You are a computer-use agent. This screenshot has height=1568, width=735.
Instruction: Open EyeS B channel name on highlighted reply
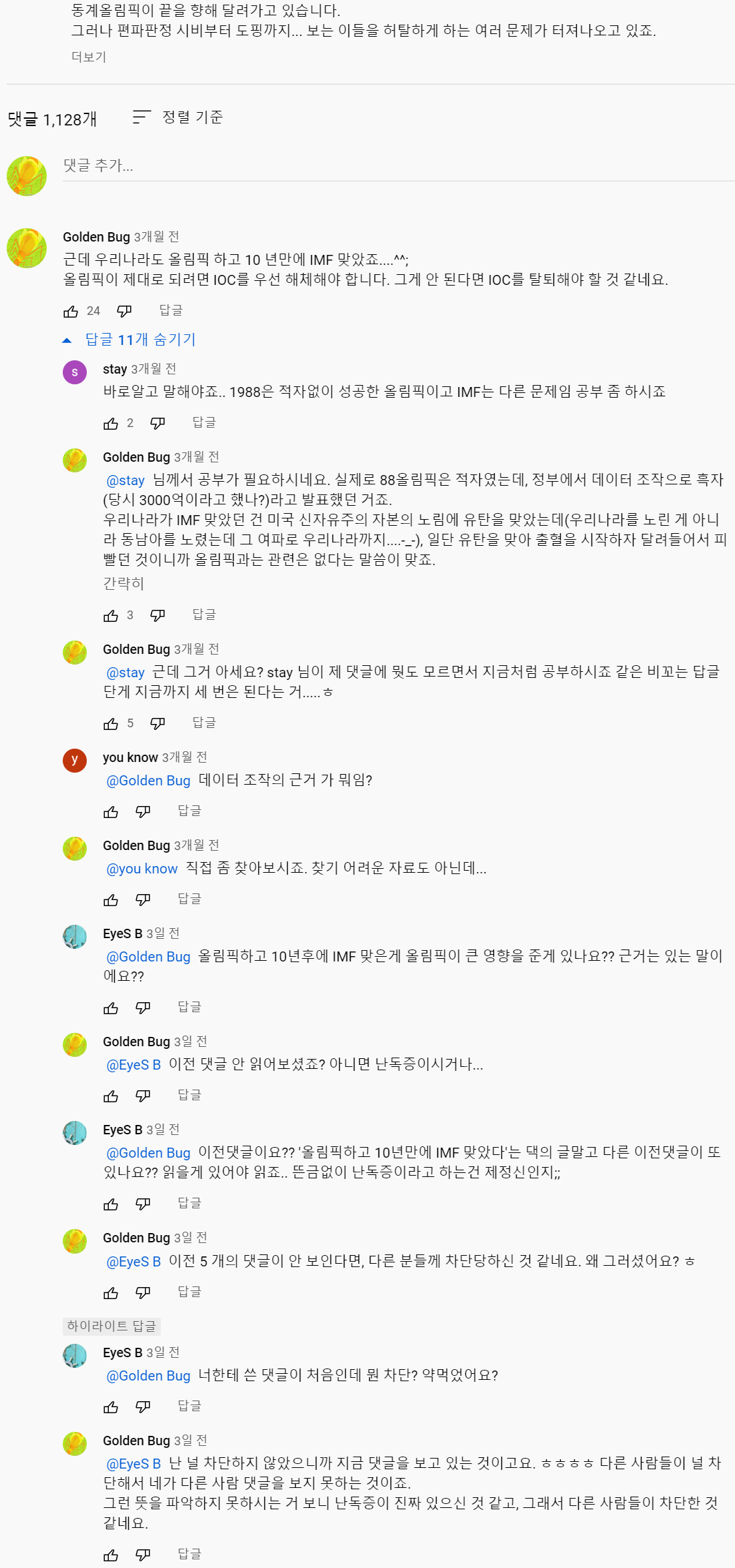tap(122, 1352)
